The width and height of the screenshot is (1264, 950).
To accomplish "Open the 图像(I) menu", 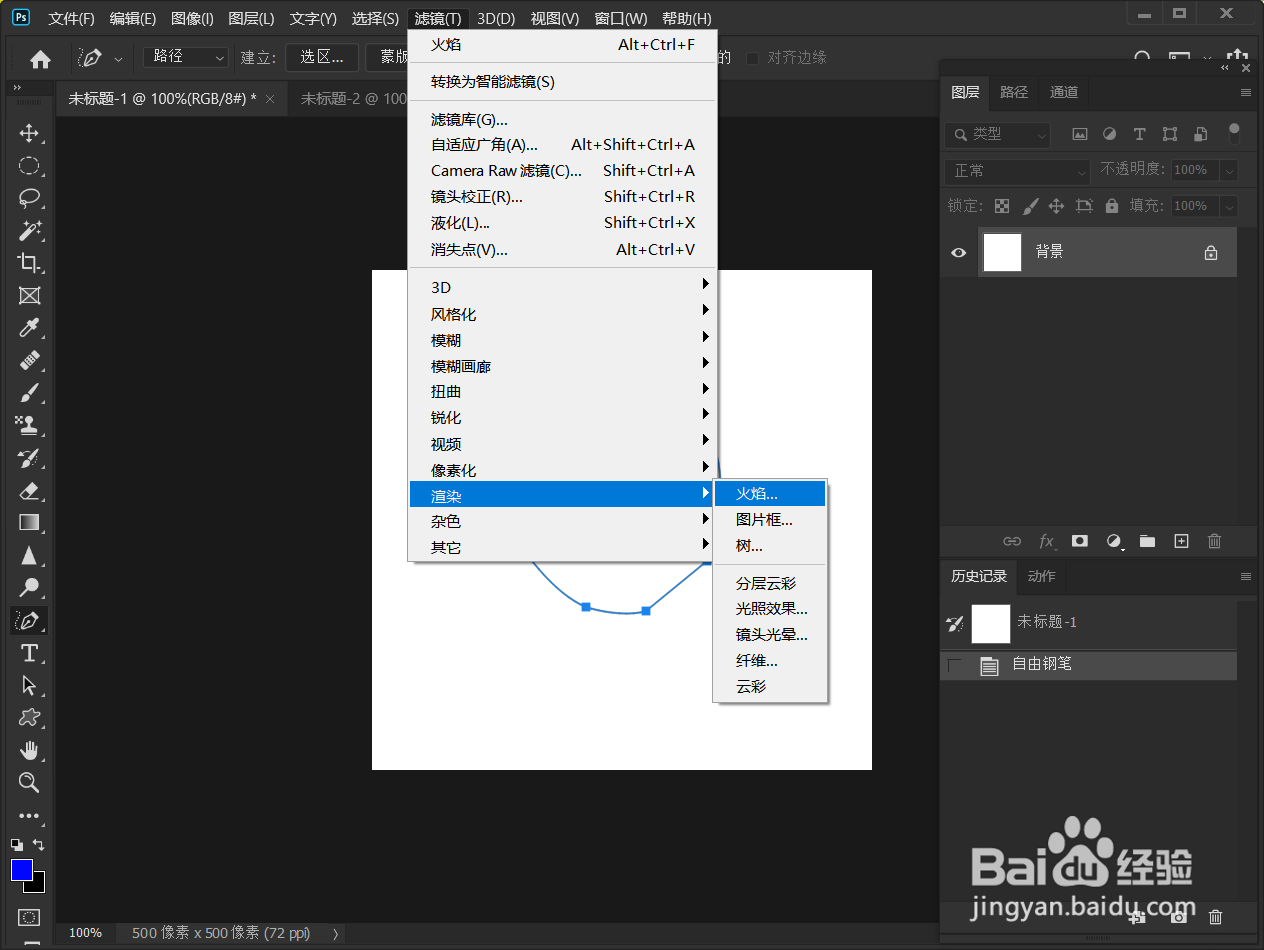I will (x=192, y=18).
